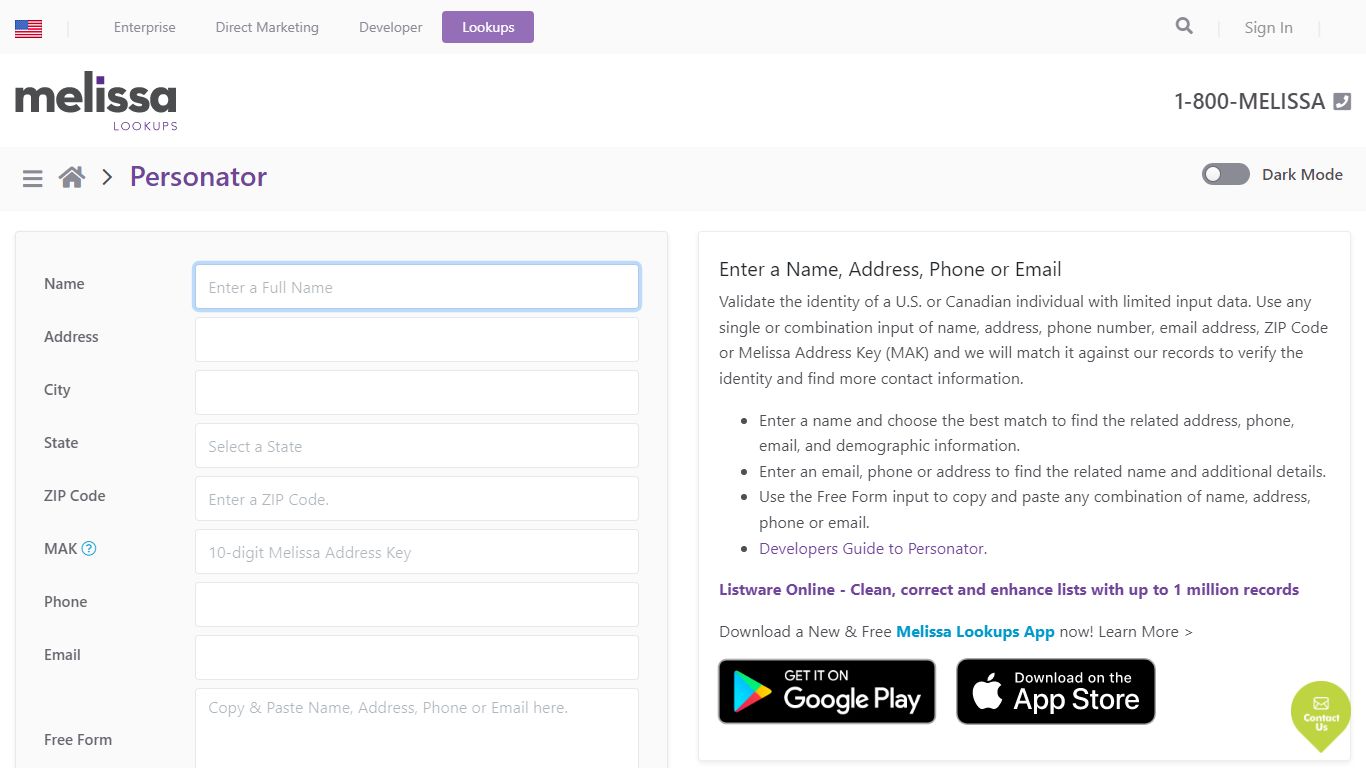Open the Select a State dropdown
This screenshot has width=1366, height=768.
417,446
